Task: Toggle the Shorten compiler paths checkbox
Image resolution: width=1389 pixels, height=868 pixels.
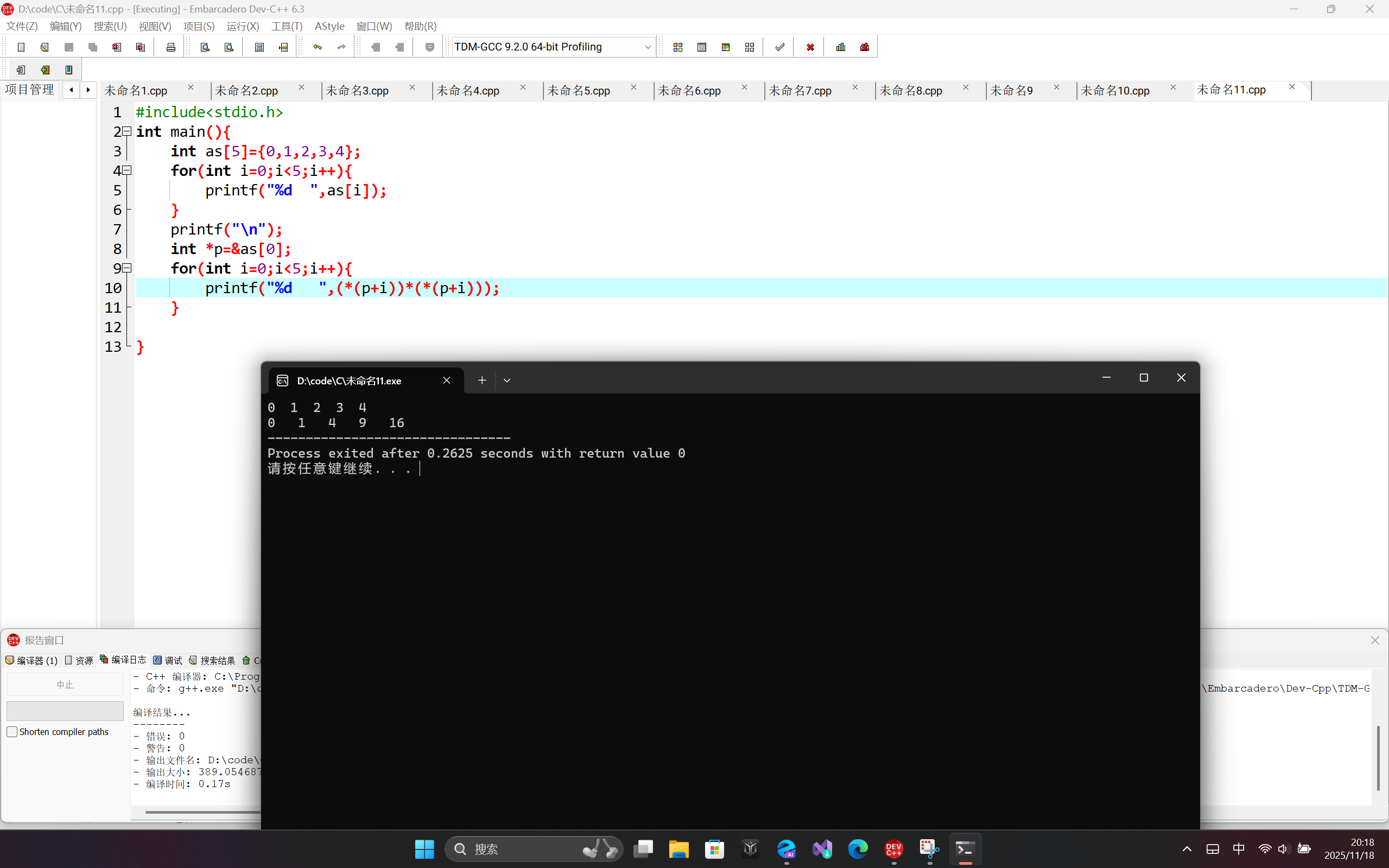Action: click(12, 731)
